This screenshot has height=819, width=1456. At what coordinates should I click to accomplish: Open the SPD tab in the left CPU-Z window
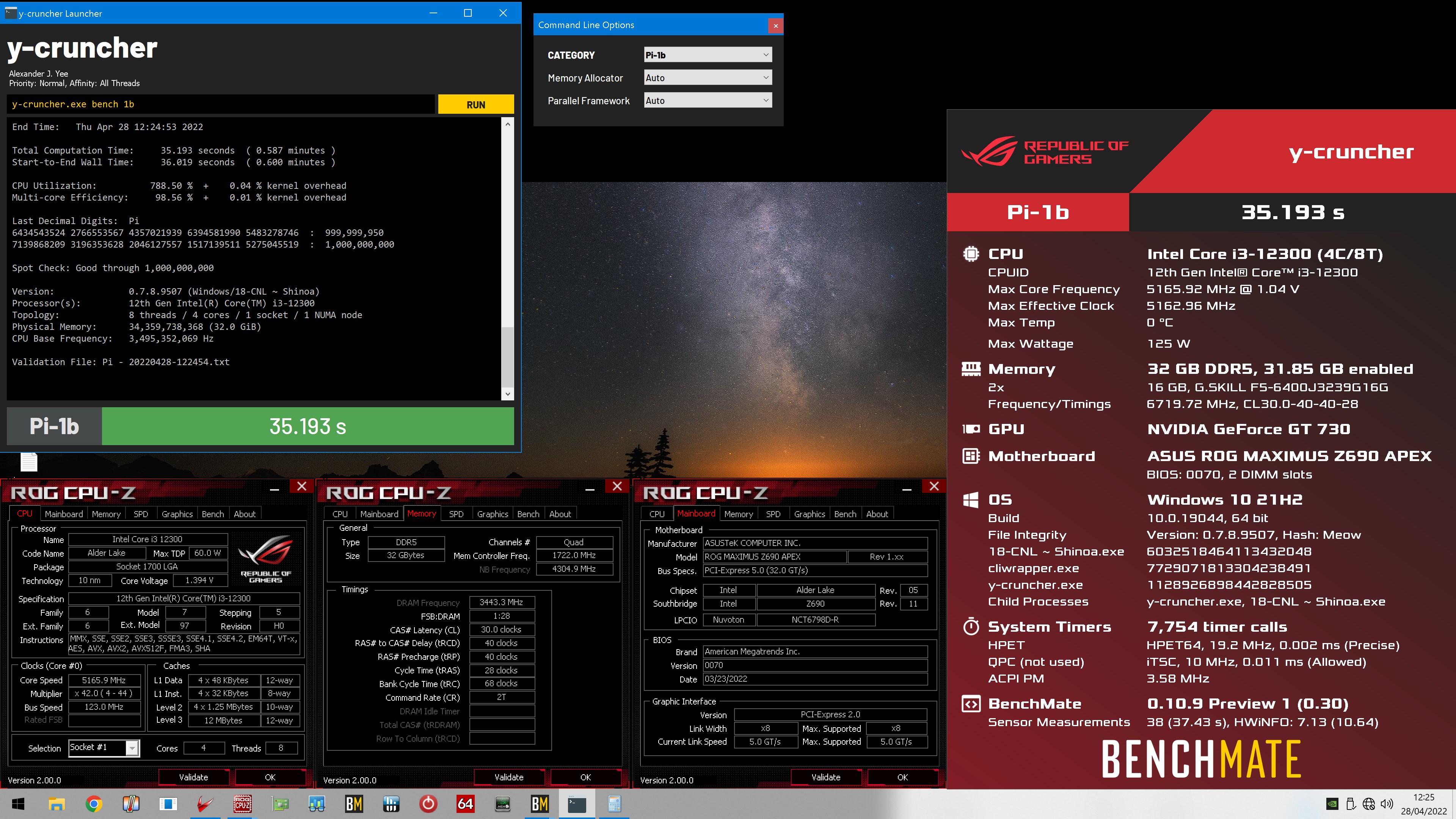[141, 514]
